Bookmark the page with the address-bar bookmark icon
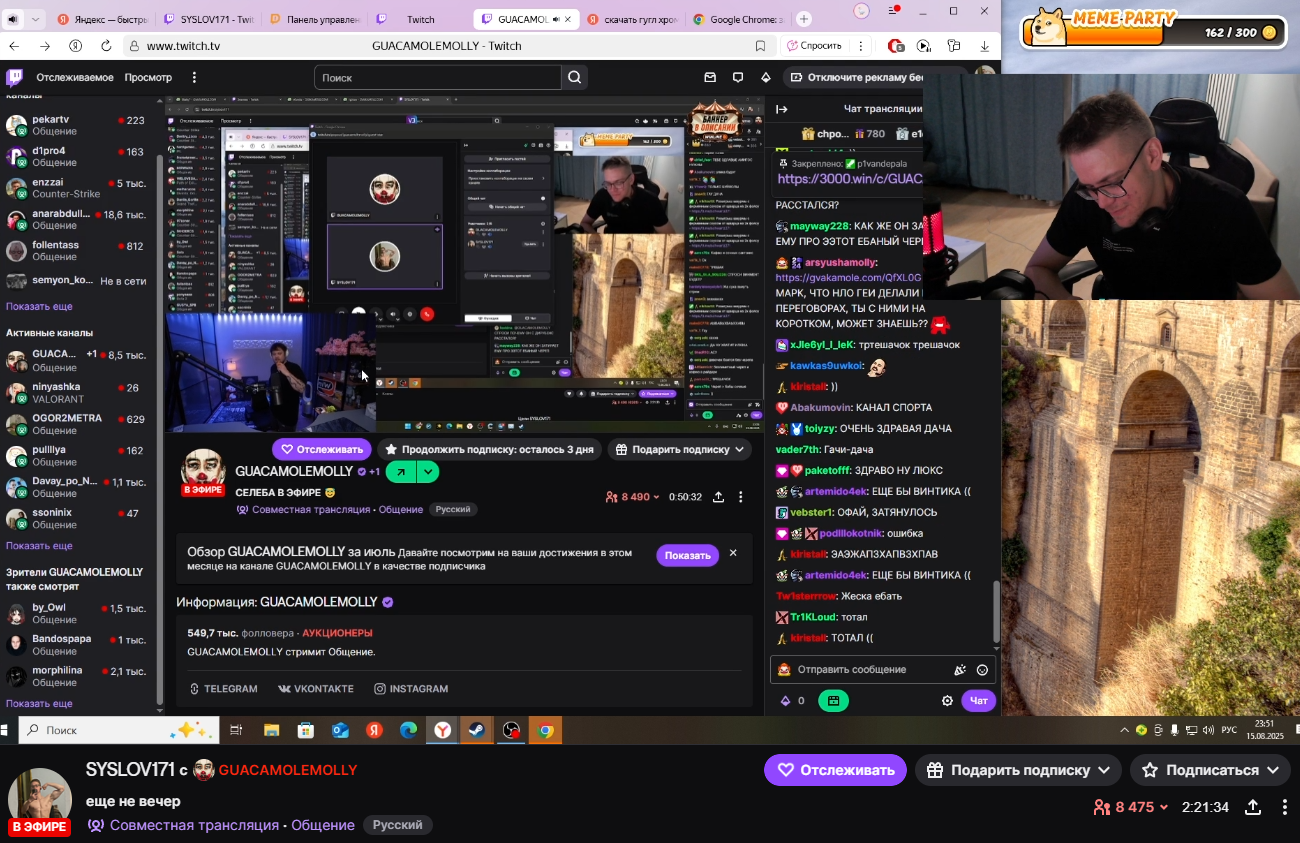 click(760, 46)
